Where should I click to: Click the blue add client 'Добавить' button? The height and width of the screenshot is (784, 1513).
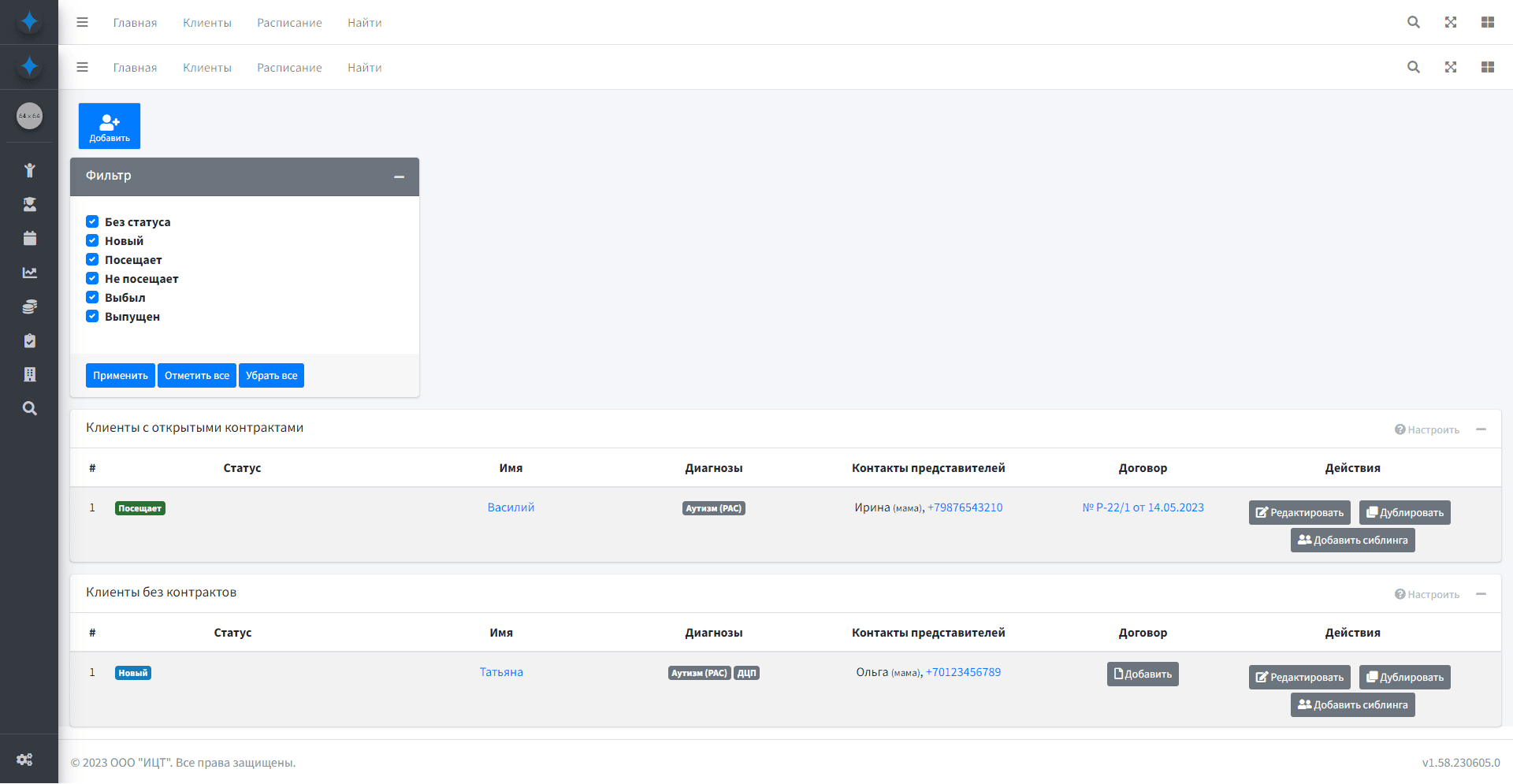point(110,126)
